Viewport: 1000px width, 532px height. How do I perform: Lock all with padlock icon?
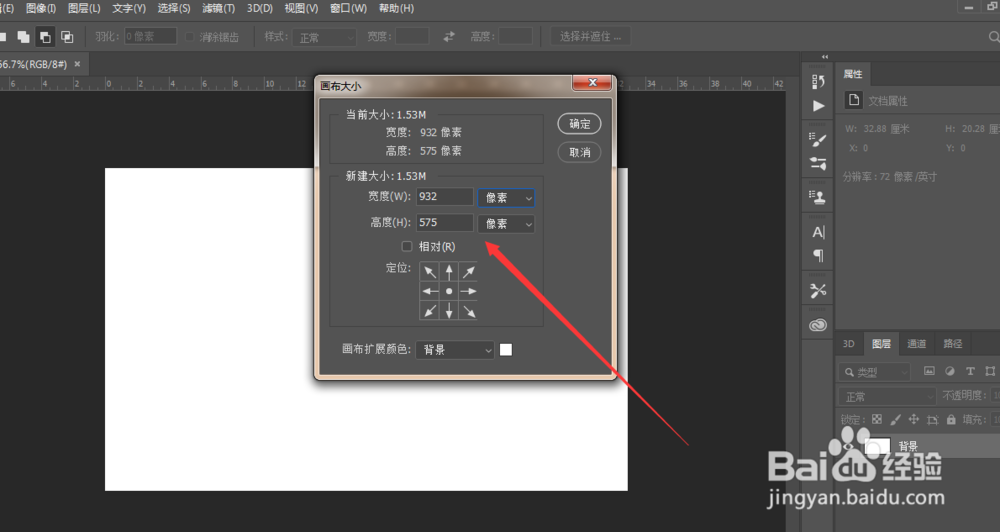pos(951,419)
